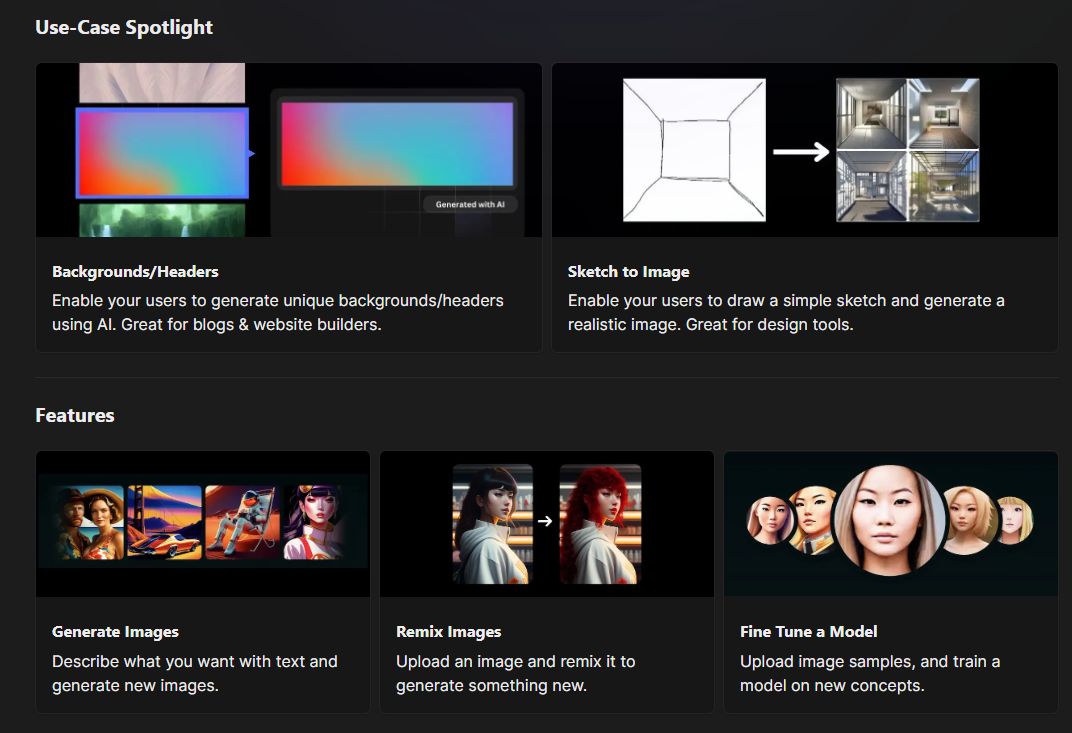Click the wide gradient header preview image
Image resolution: width=1072 pixels, height=733 pixels.
click(x=397, y=144)
